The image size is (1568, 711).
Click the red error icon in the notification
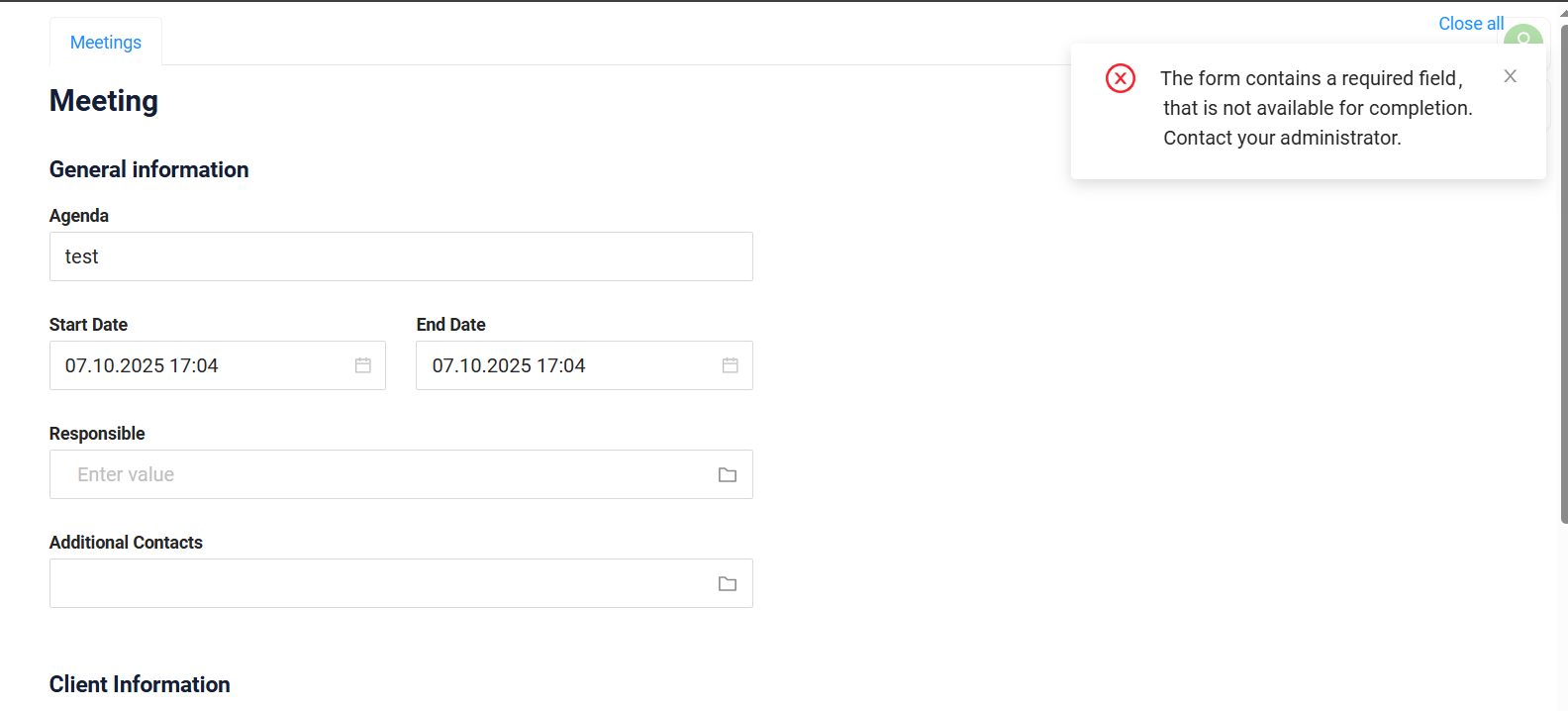pyautogui.click(x=1121, y=78)
